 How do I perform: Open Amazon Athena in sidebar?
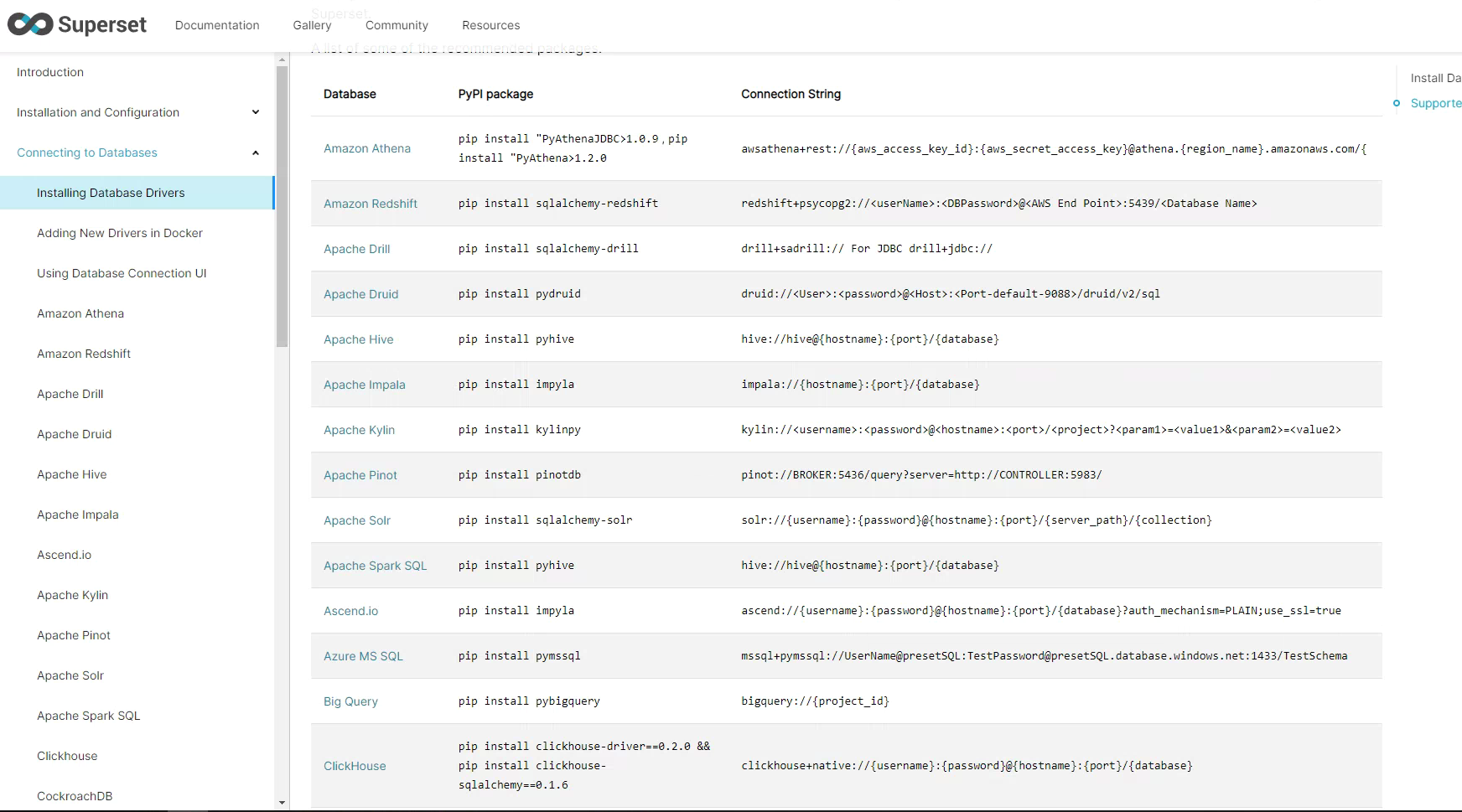(80, 313)
